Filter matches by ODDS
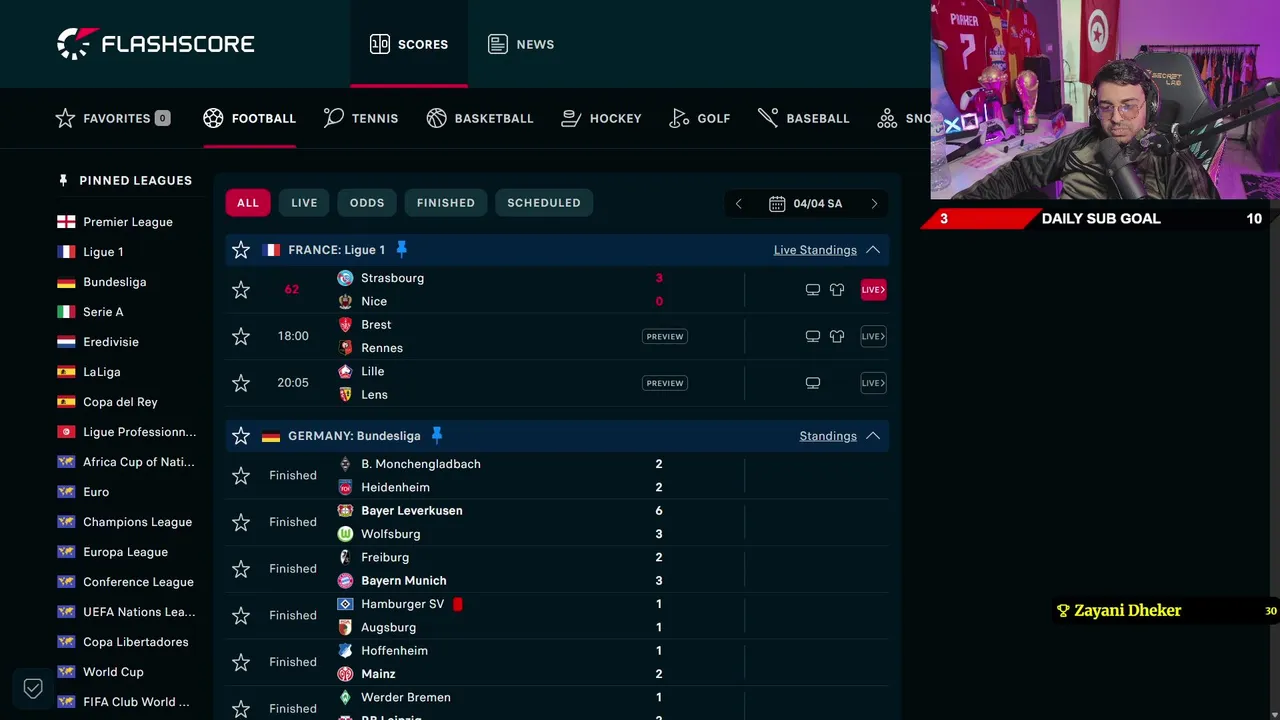1280x720 pixels. [x=367, y=203]
